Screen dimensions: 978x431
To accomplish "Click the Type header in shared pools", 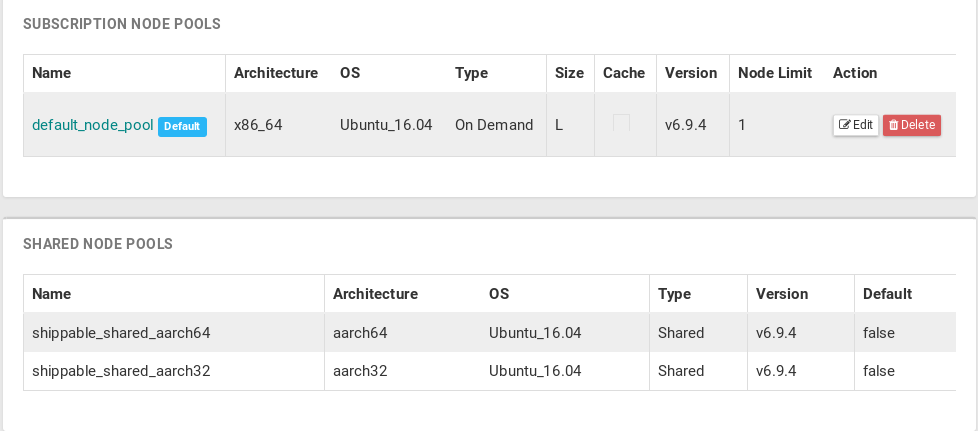I will pos(675,294).
